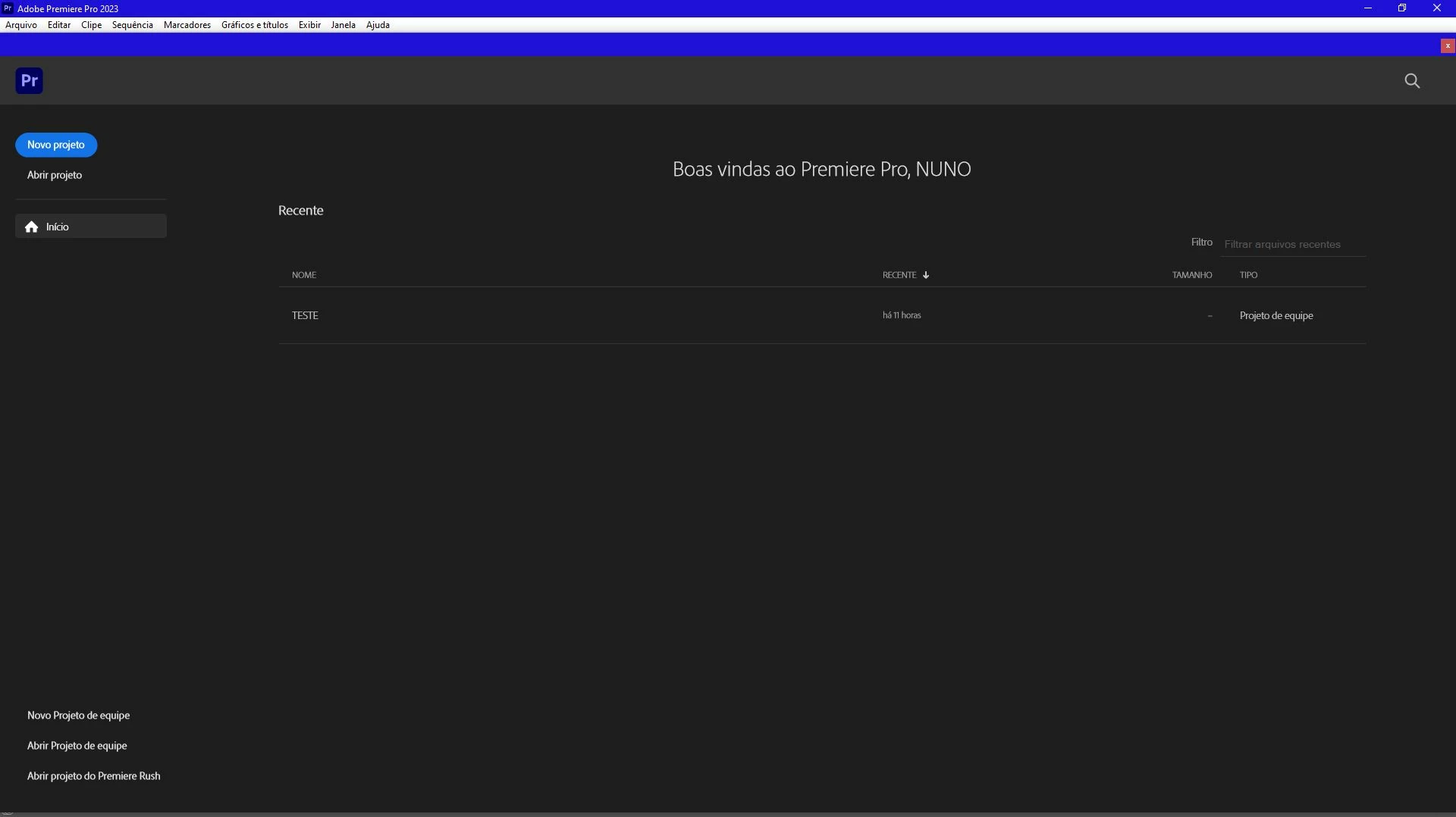Viewport: 1456px width, 817px height.
Task: Click the 'há 11 horas' cell
Action: point(902,315)
